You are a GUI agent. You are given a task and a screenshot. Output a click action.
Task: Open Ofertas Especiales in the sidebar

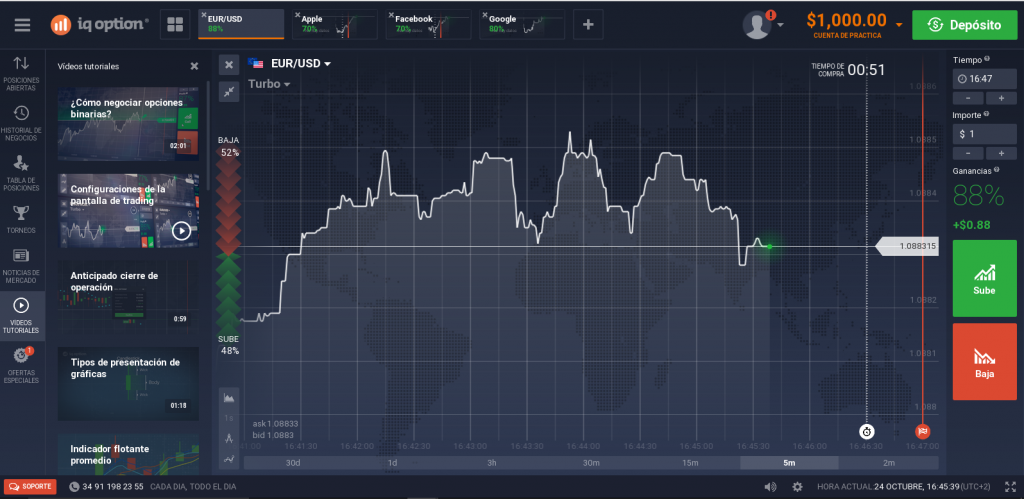[x=22, y=366]
